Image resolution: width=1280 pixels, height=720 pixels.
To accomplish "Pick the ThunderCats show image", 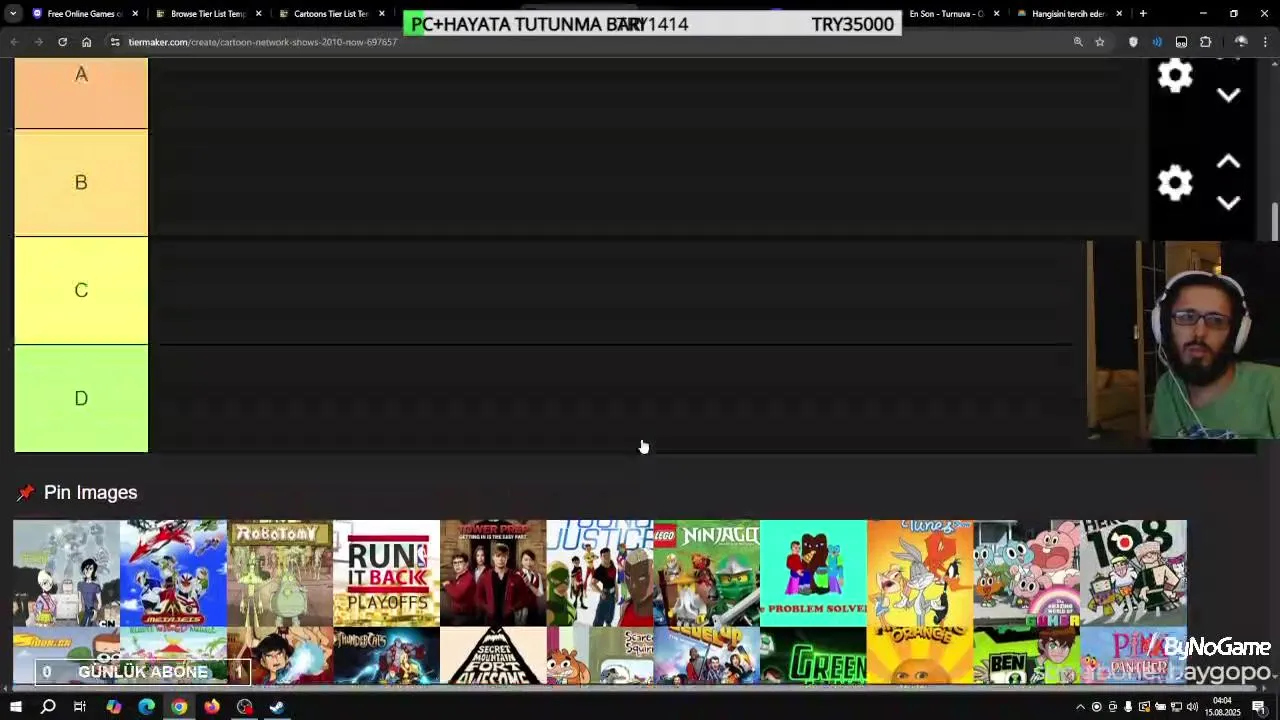I will (x=387, y=656).
